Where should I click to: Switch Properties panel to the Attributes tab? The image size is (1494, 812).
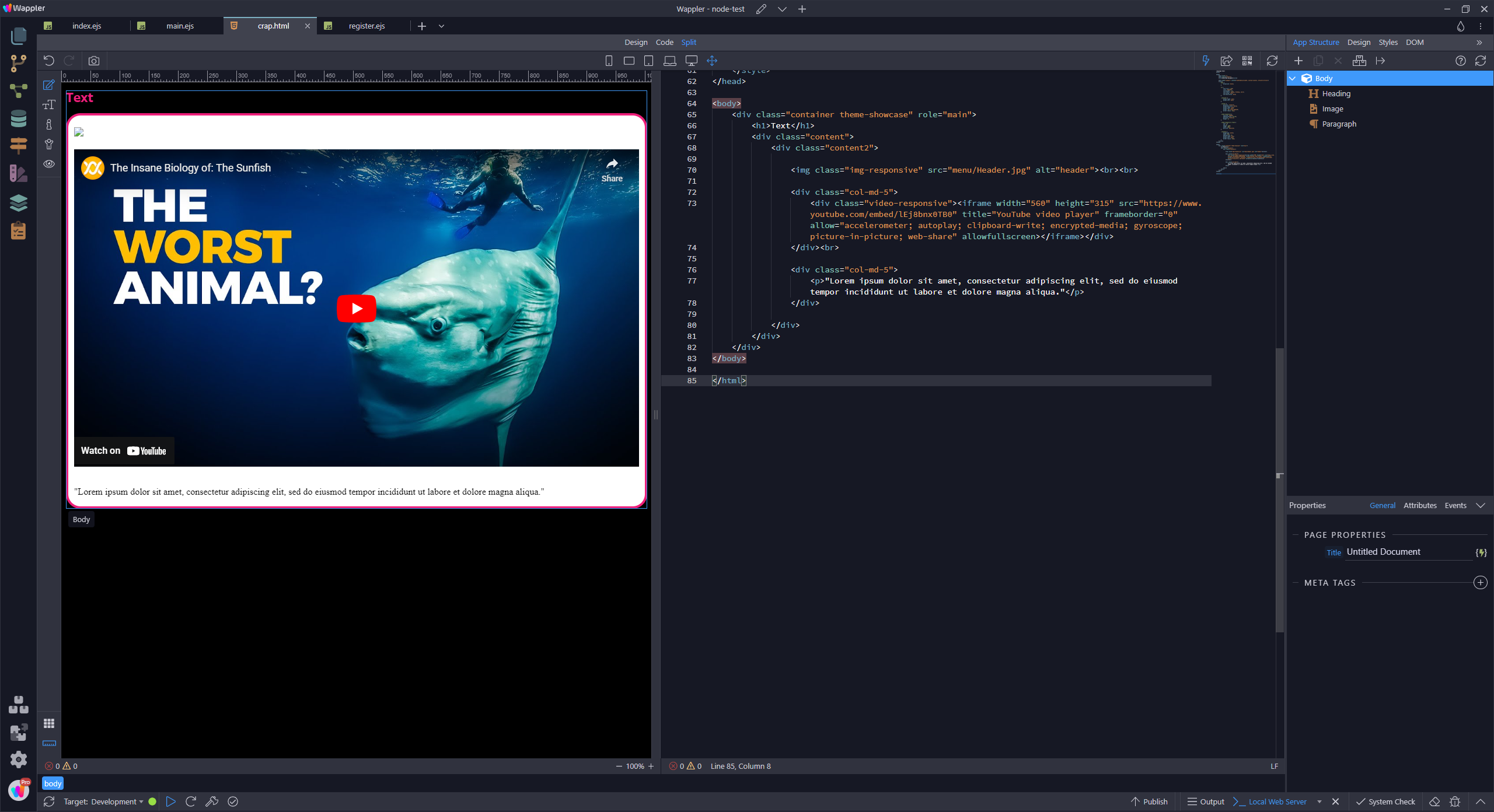pyautogui.click(x=1420, y=505)
